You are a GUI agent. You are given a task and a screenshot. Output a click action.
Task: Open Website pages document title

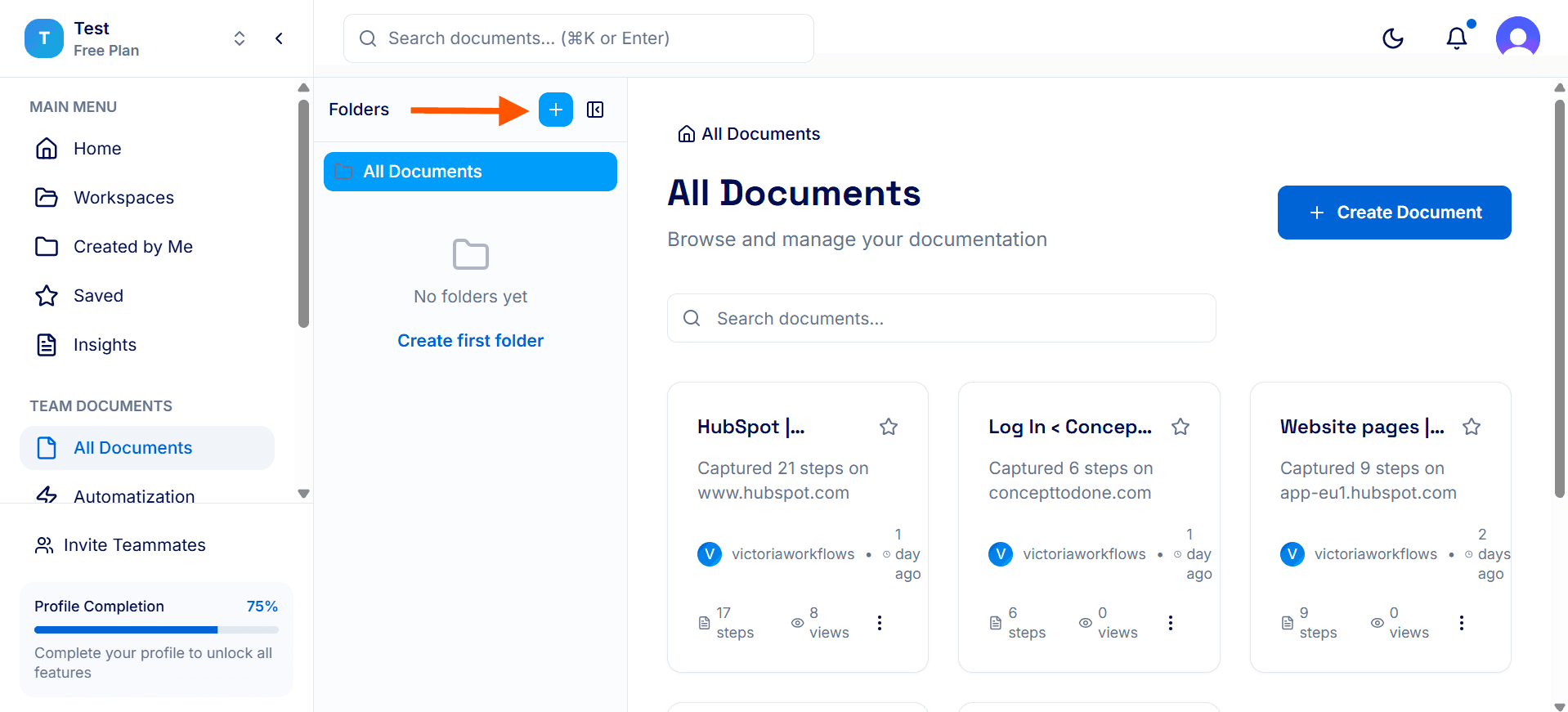(x=1362, y=427)
